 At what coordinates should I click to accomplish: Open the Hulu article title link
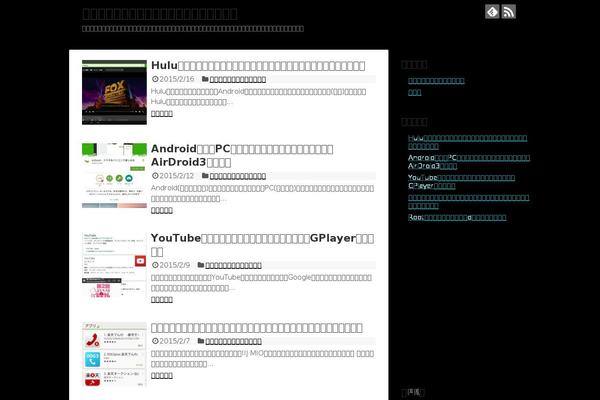point(258,65)
